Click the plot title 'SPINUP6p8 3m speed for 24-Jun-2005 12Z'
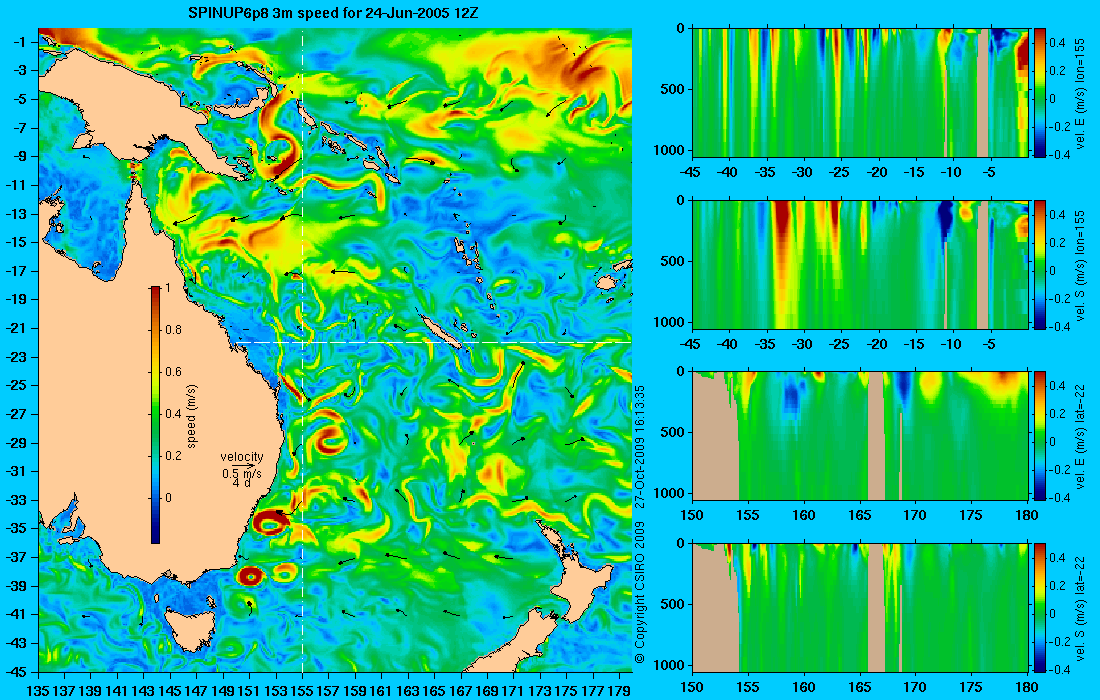The width and height of the screenshot is (1100, 700). click(334, 12)
